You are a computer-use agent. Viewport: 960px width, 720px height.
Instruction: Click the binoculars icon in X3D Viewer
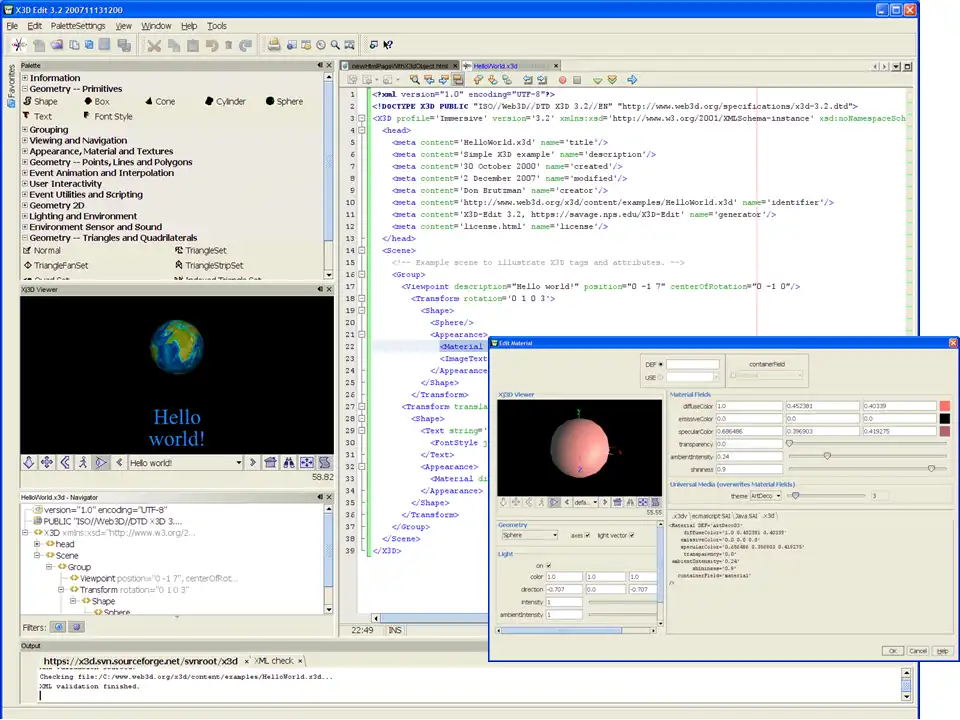click(289, 463)
